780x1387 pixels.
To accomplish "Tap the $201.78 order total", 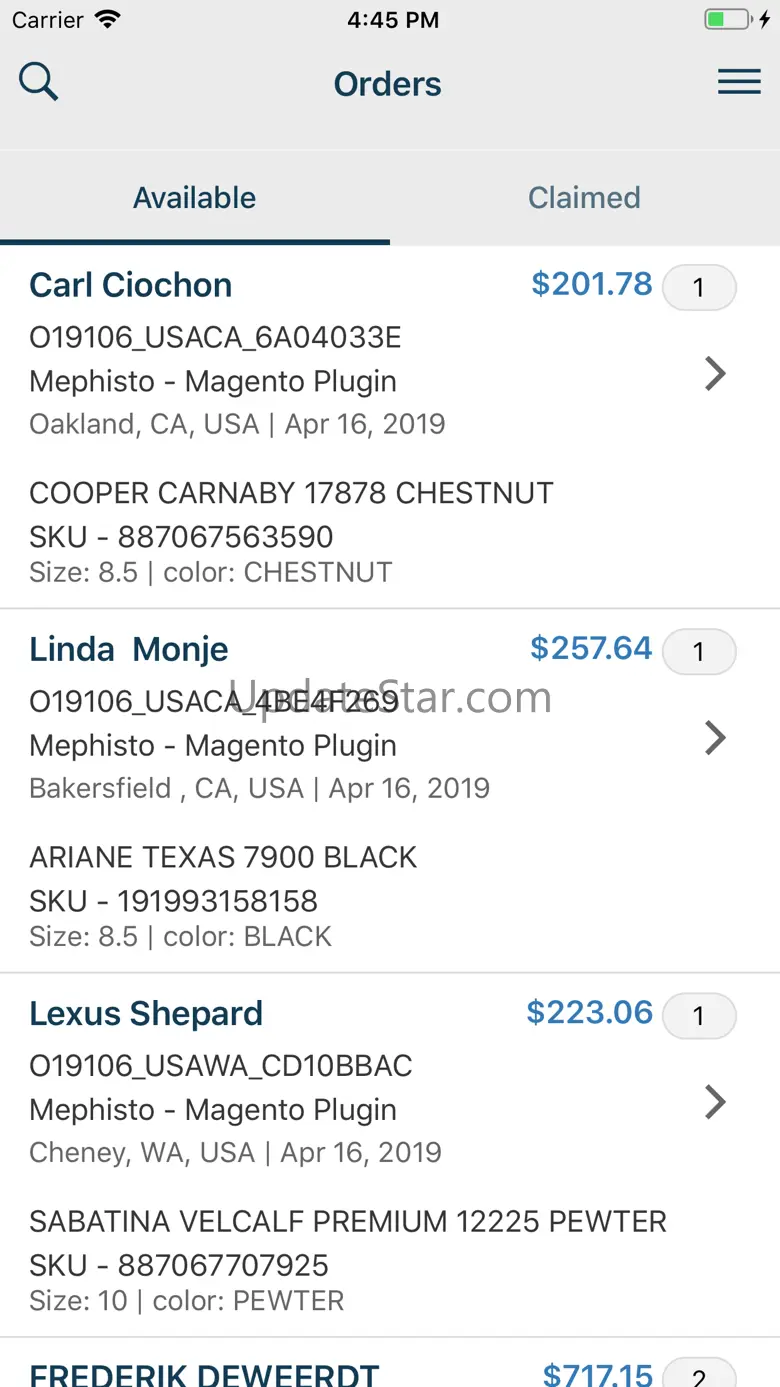I will click(x=592, y=284).
